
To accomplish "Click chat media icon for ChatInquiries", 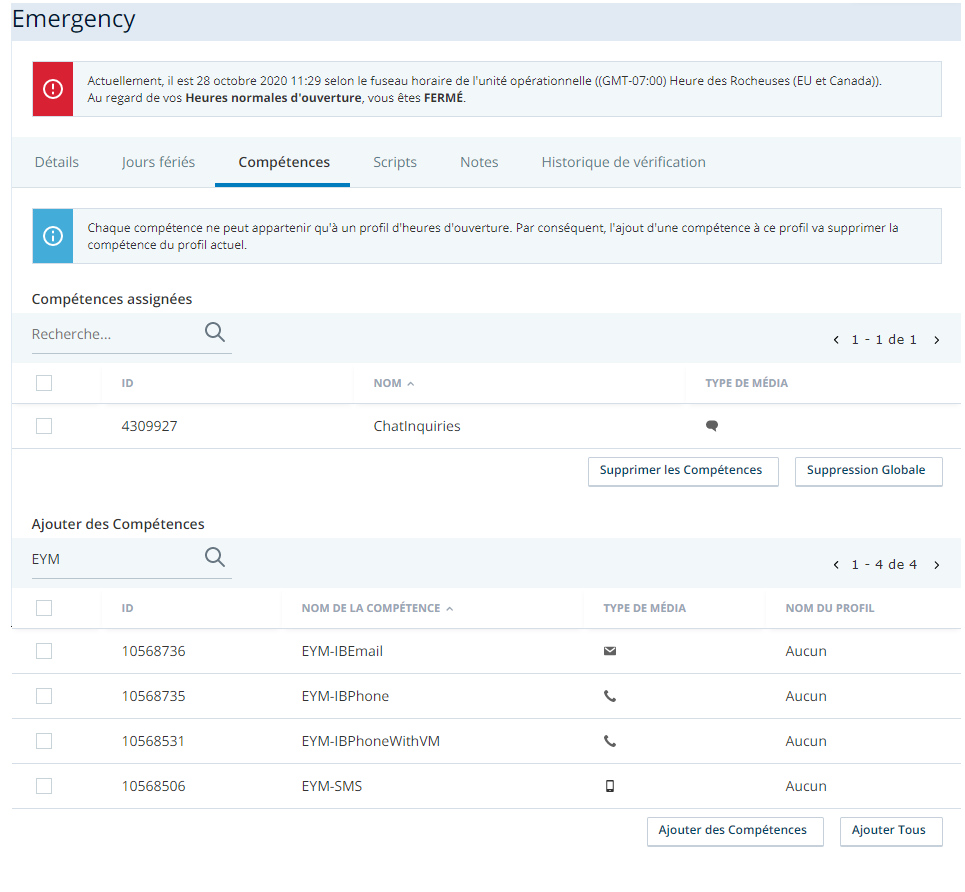I will click(712, 426).
